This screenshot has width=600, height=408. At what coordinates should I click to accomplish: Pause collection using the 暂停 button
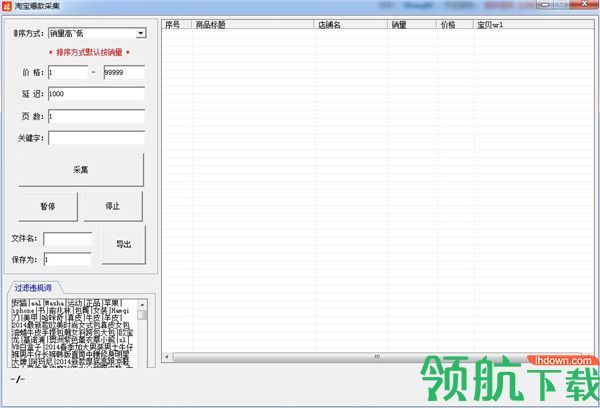48,207
